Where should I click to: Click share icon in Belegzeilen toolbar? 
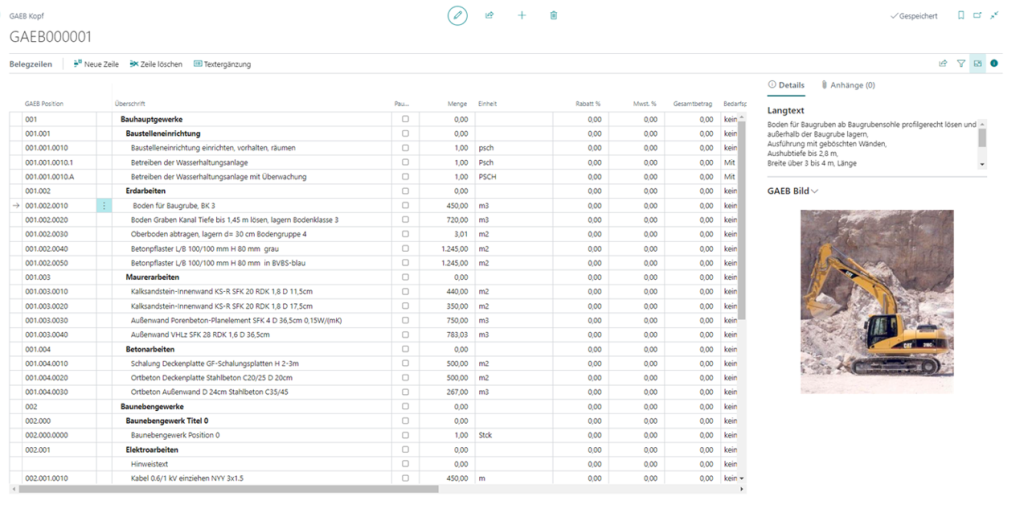point(943,64)
